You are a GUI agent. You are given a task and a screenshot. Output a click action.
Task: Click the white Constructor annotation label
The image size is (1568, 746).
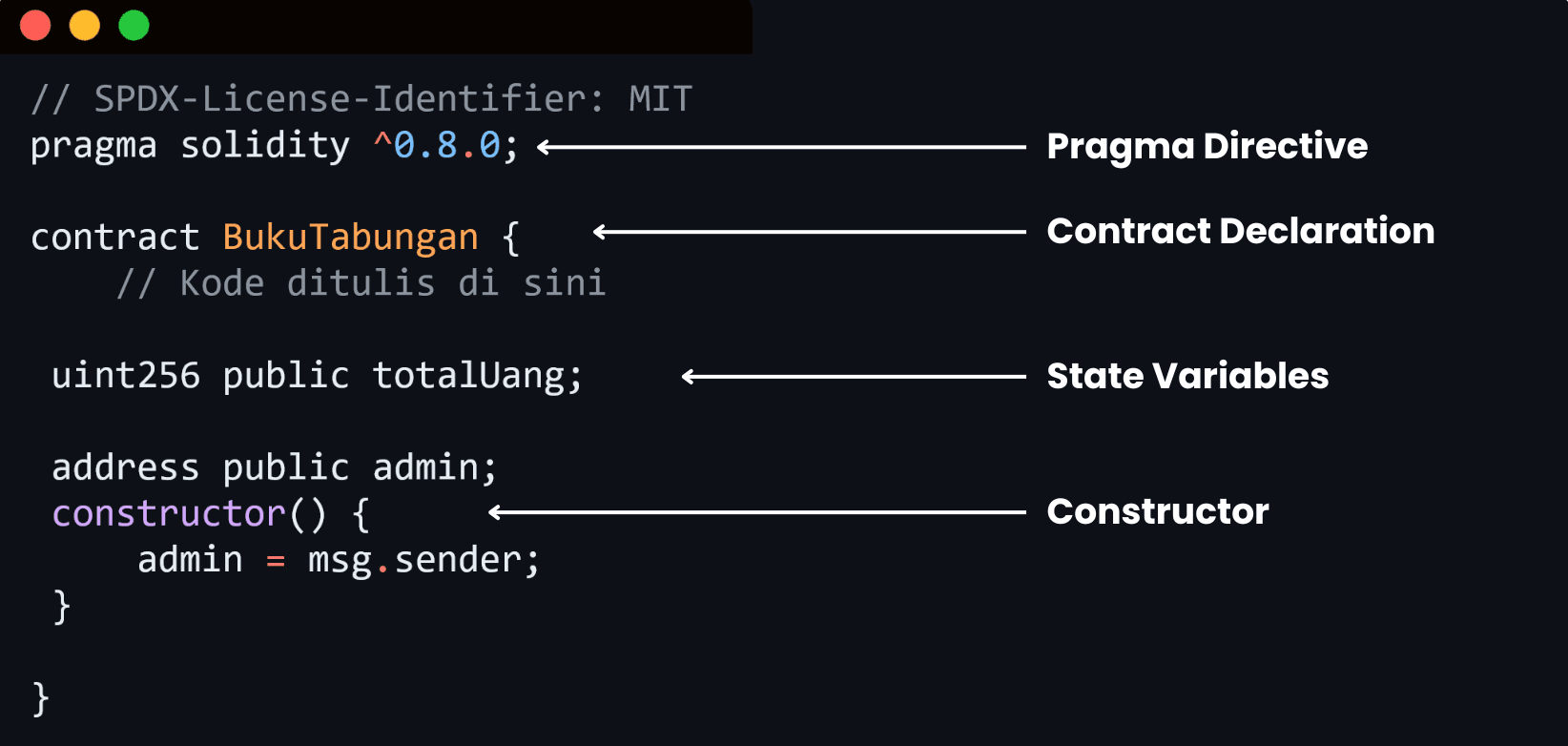(x=1158, y=511)
